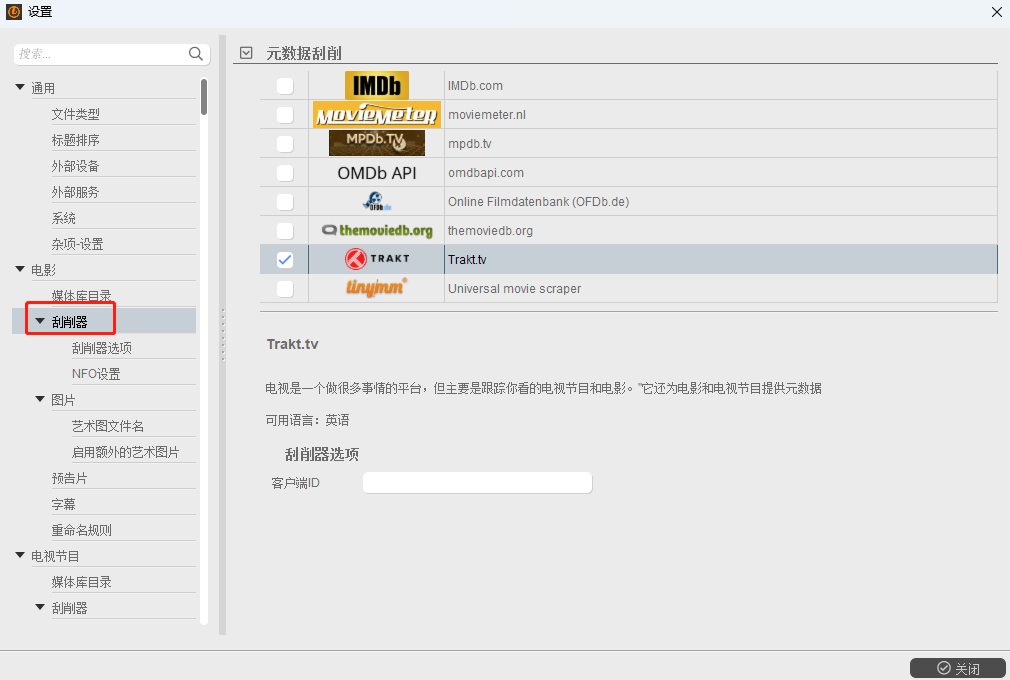Open 媒体库目录 under 电视节目
The height and width of the screenshot is (680, 1010).
point(81,582)
